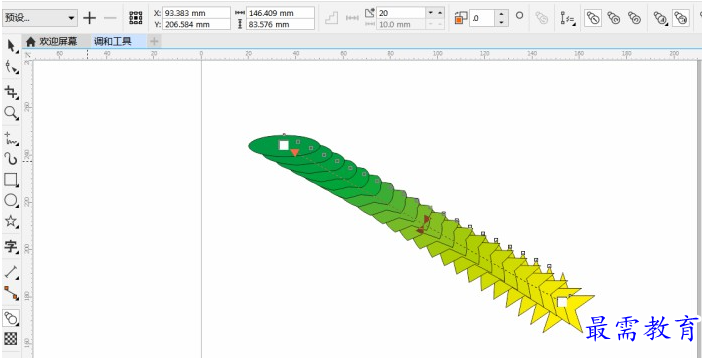The width and height of the screenshot is (707, 360).
Task: Click the blend steps field 20
Action: pos(401,13)
